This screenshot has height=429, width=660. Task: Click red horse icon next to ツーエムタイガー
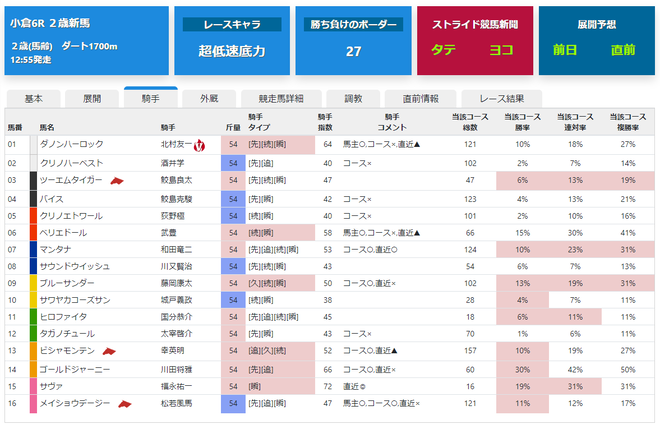click(x=117, y=181)
